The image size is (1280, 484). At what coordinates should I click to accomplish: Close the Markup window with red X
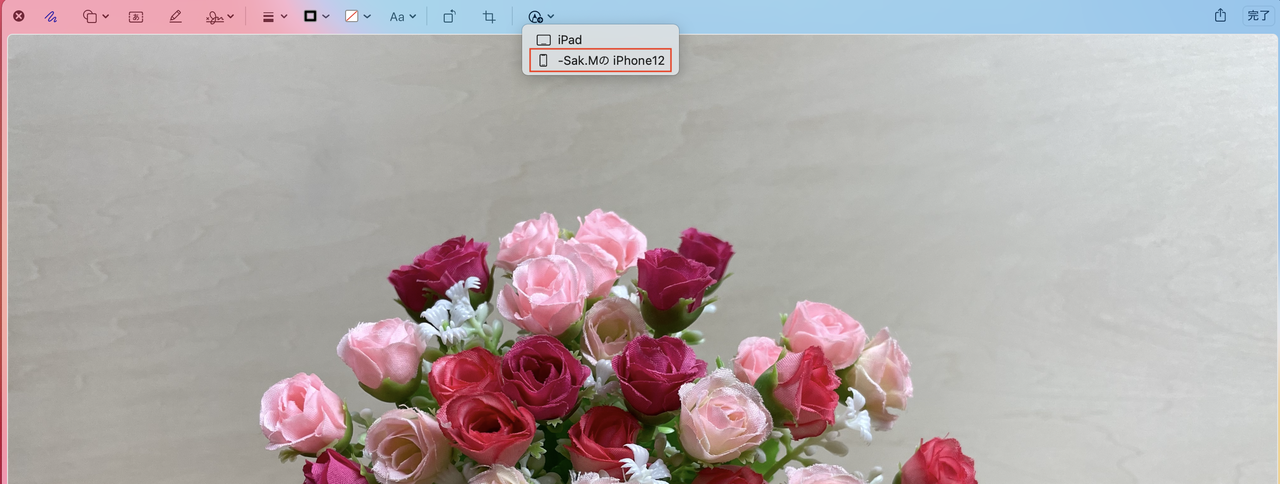click(18, 17)
